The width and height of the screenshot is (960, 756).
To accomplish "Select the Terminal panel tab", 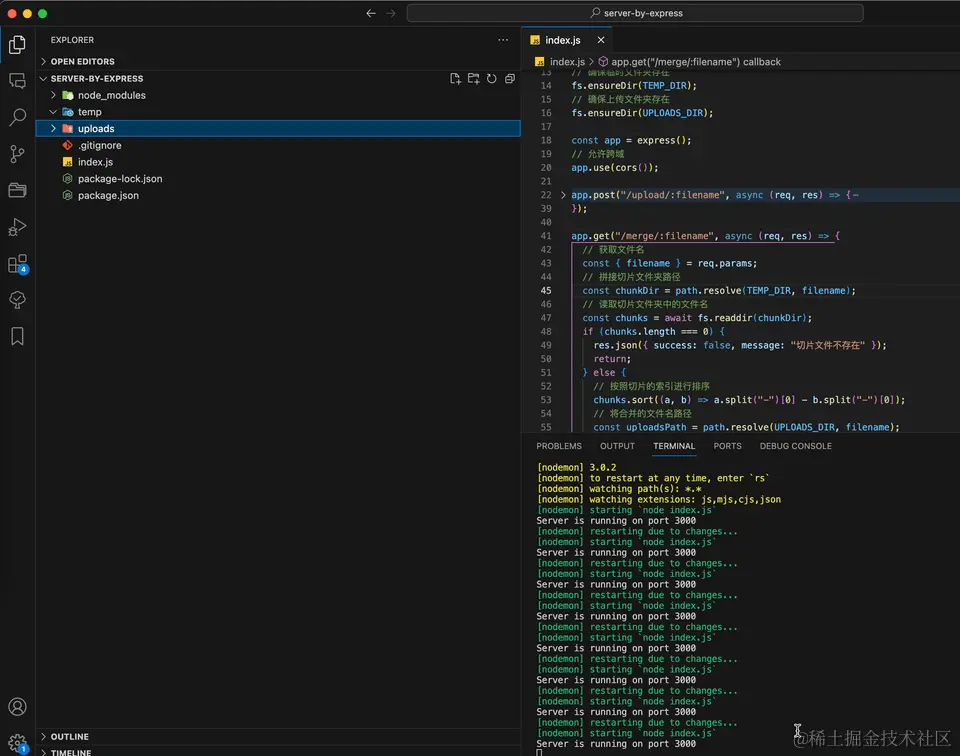I will click(673, 446).
